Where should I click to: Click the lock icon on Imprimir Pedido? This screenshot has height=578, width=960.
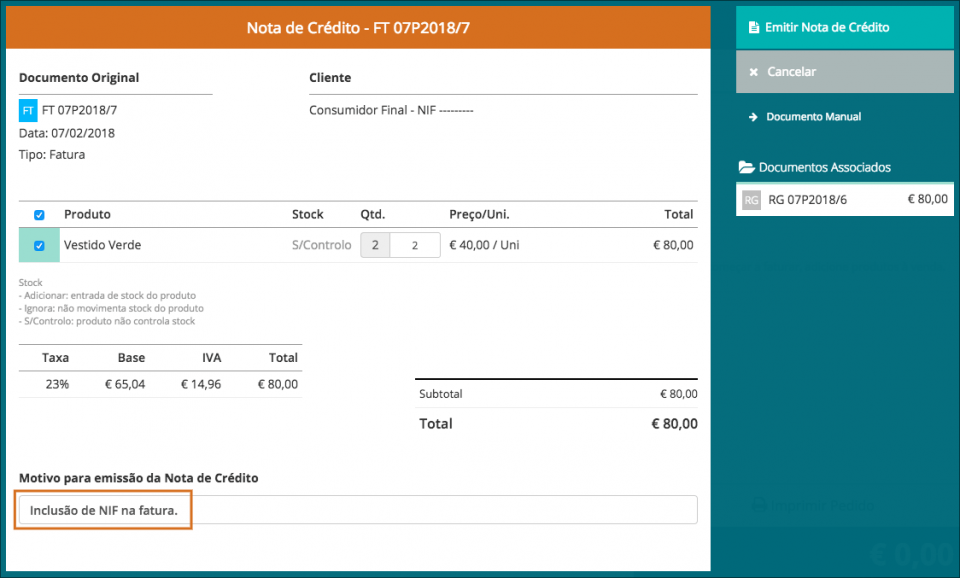[759, 505]
